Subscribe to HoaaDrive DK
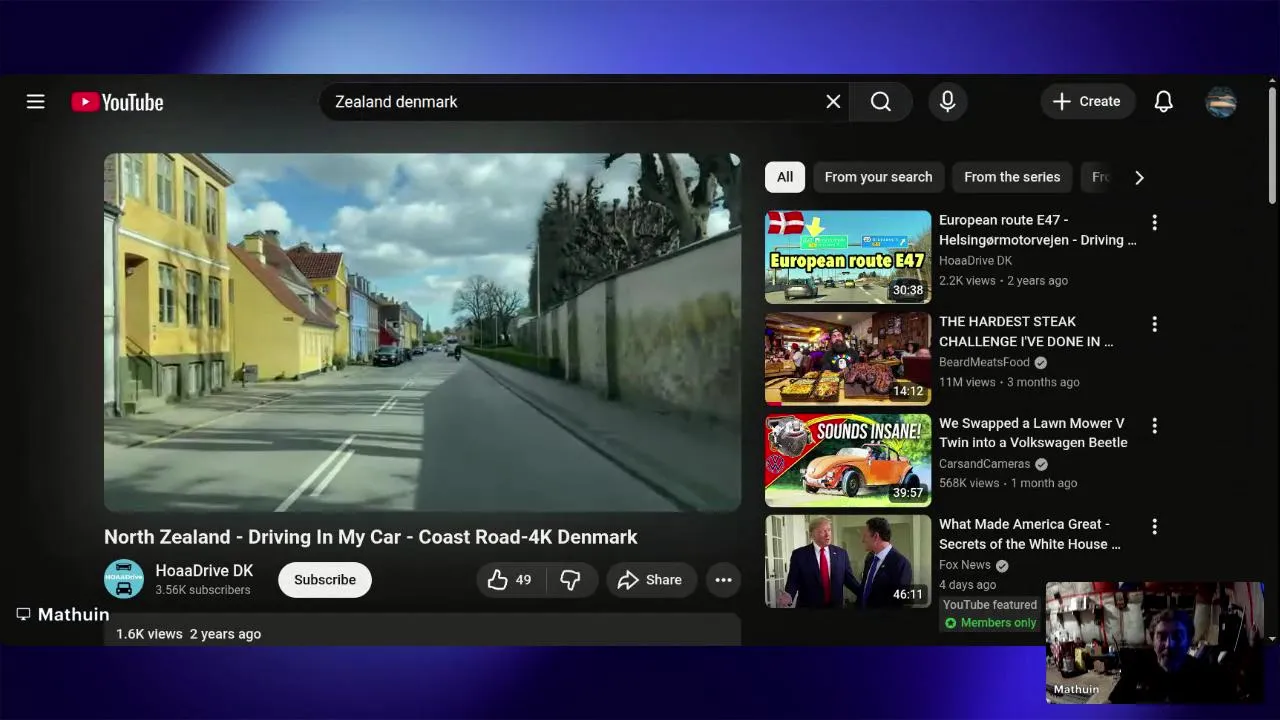Image resolution: width=1280 pixels, height=720 pixels. tap(325, 580)
